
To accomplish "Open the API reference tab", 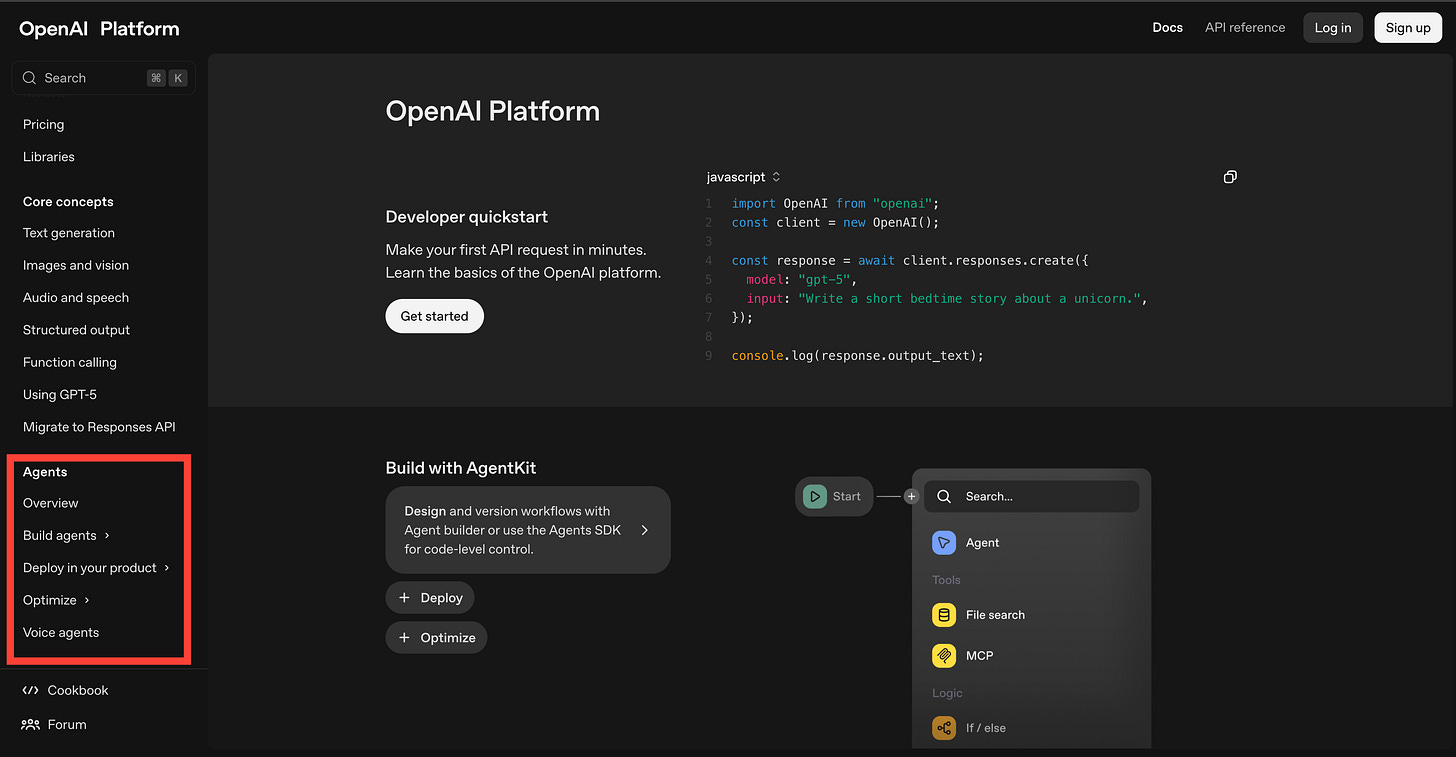I will (1245, 27).
